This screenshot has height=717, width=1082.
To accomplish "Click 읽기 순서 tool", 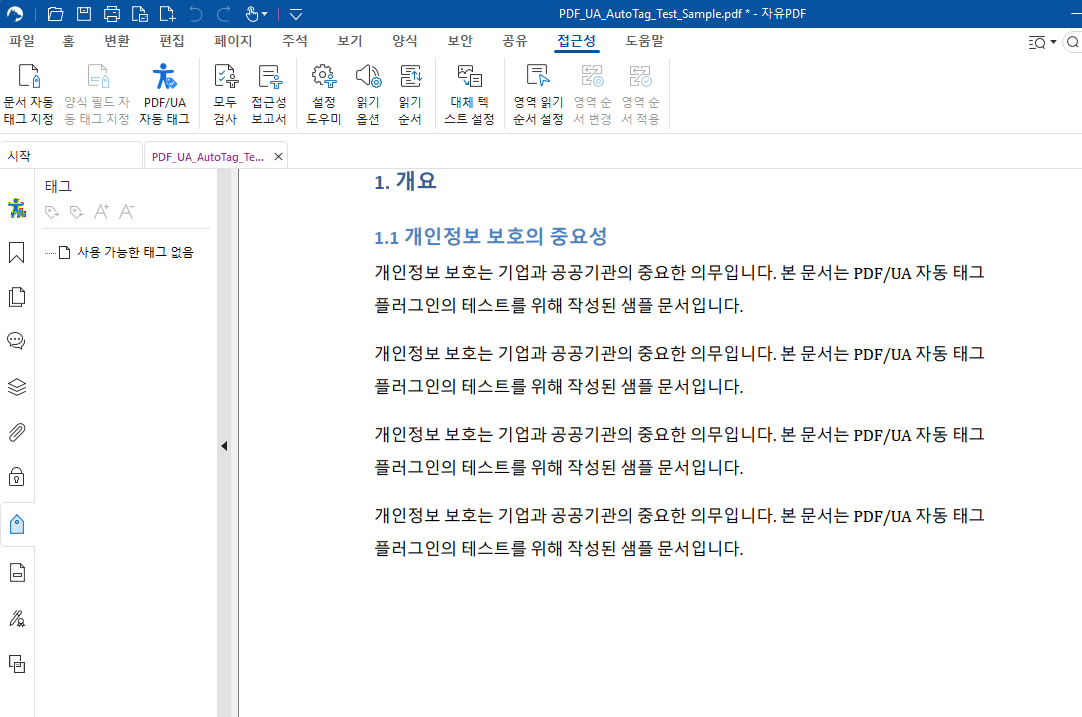I will tap(410, 94).
